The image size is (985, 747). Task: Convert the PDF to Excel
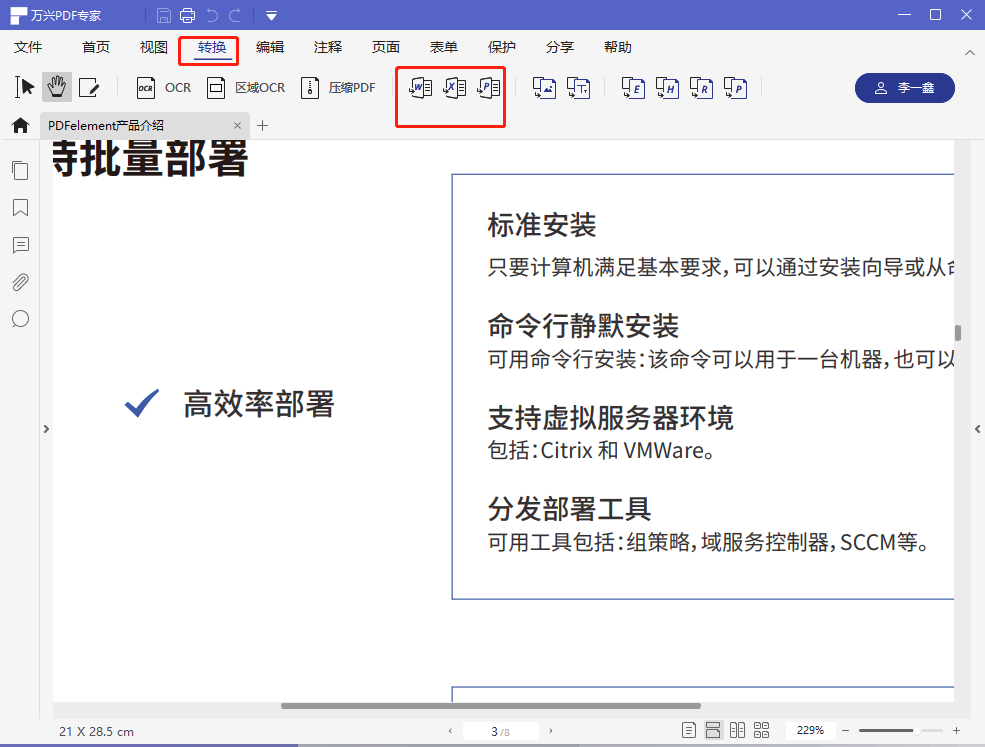click(455, 88)
